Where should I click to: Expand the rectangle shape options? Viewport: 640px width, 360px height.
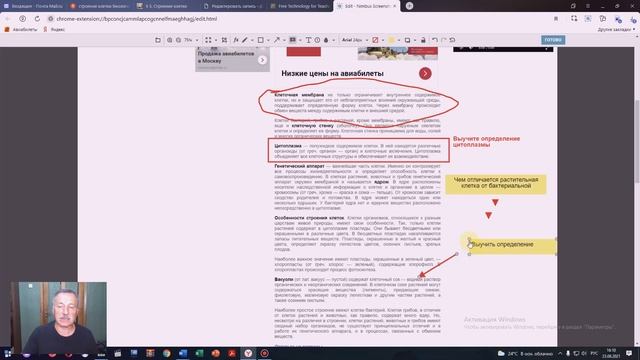[x=268, y=40]
